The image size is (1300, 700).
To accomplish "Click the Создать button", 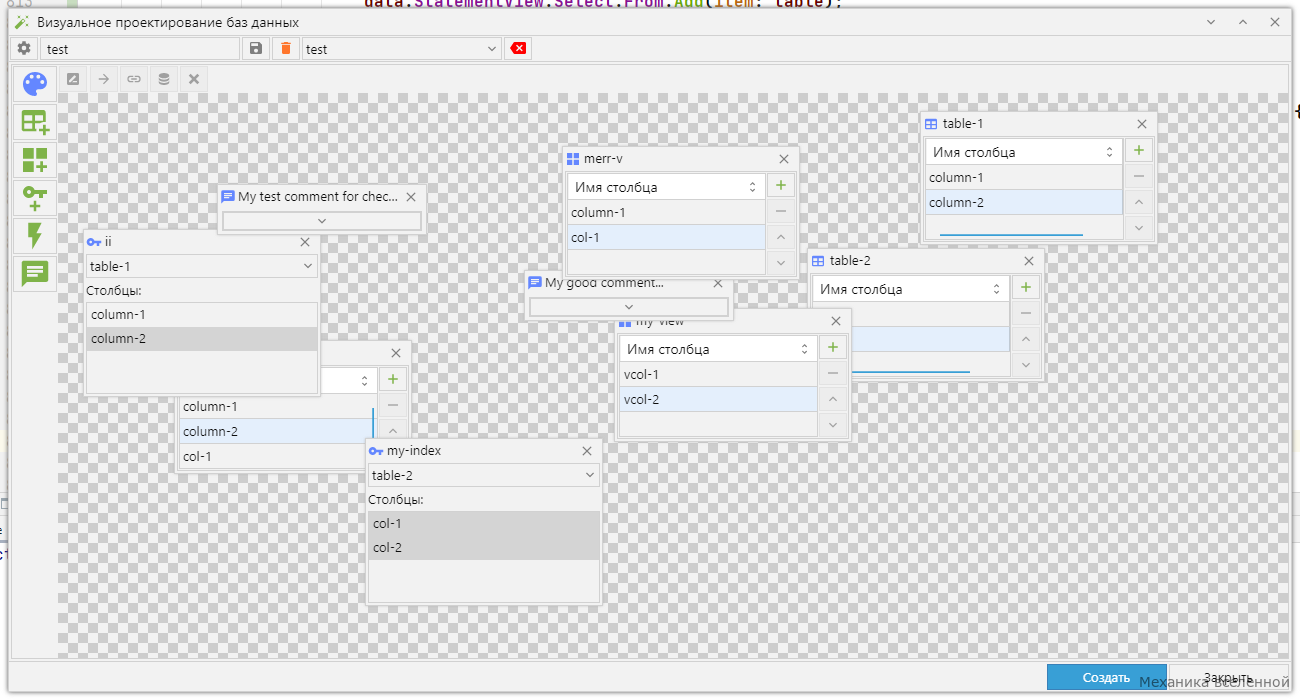I will (x=1107, y=677).
